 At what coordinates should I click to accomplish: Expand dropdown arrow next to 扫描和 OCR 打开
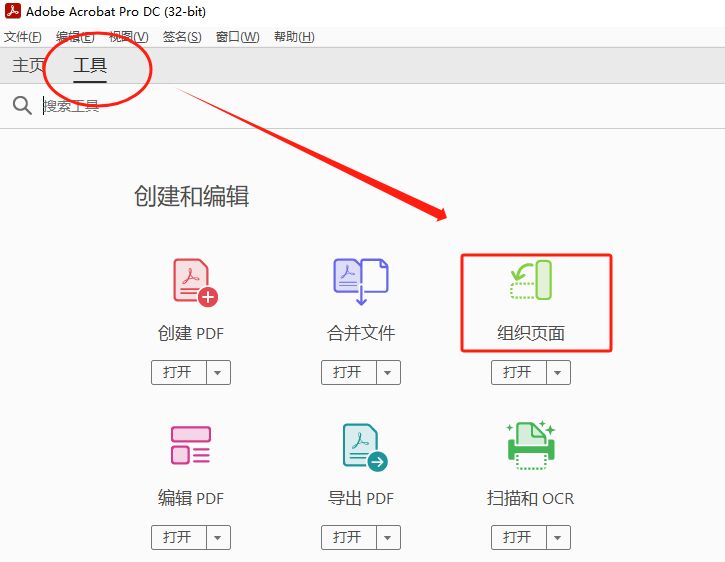(x=558, y=537)
